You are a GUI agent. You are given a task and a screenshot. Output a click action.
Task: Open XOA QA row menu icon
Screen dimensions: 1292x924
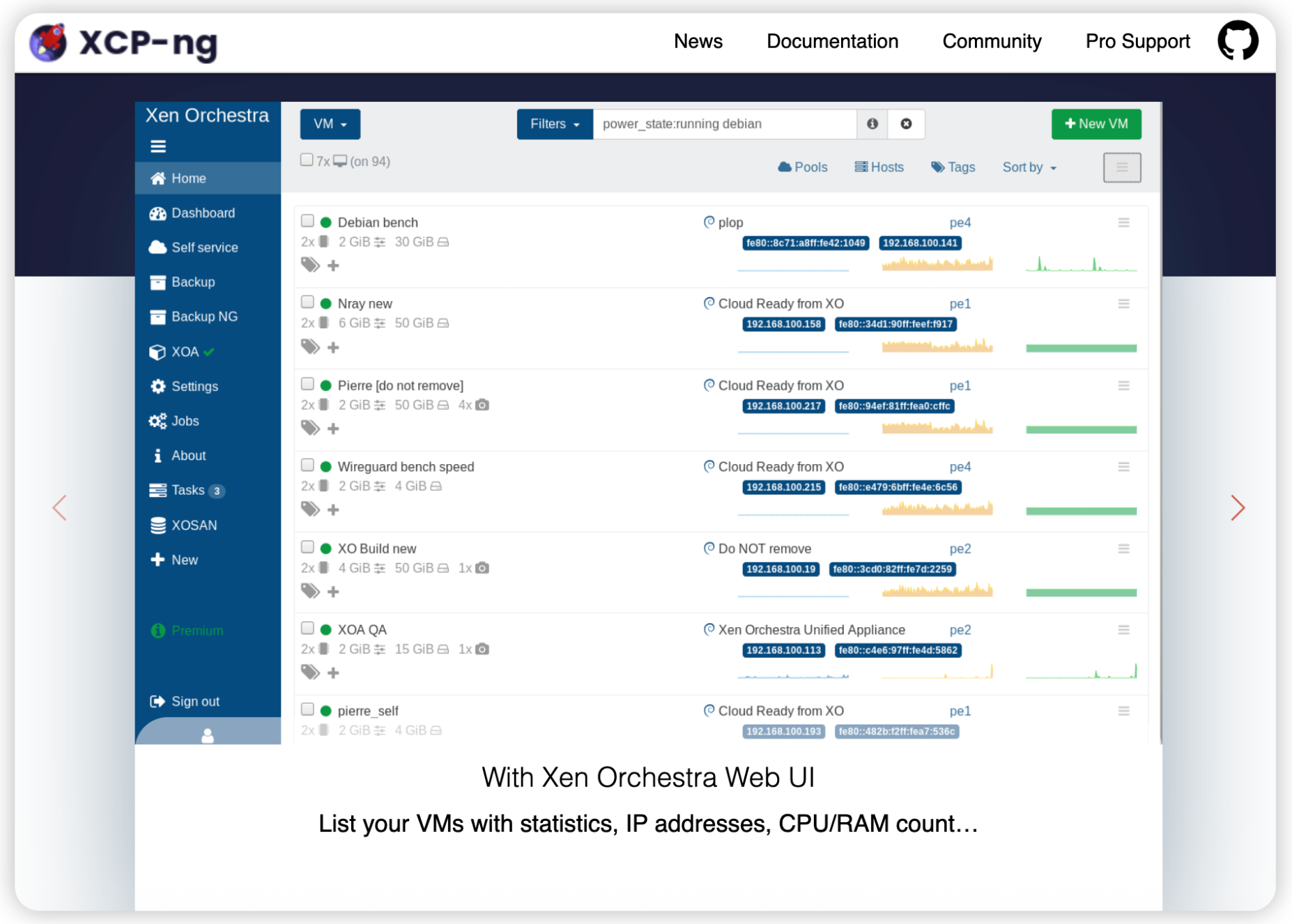point(1124,630)
